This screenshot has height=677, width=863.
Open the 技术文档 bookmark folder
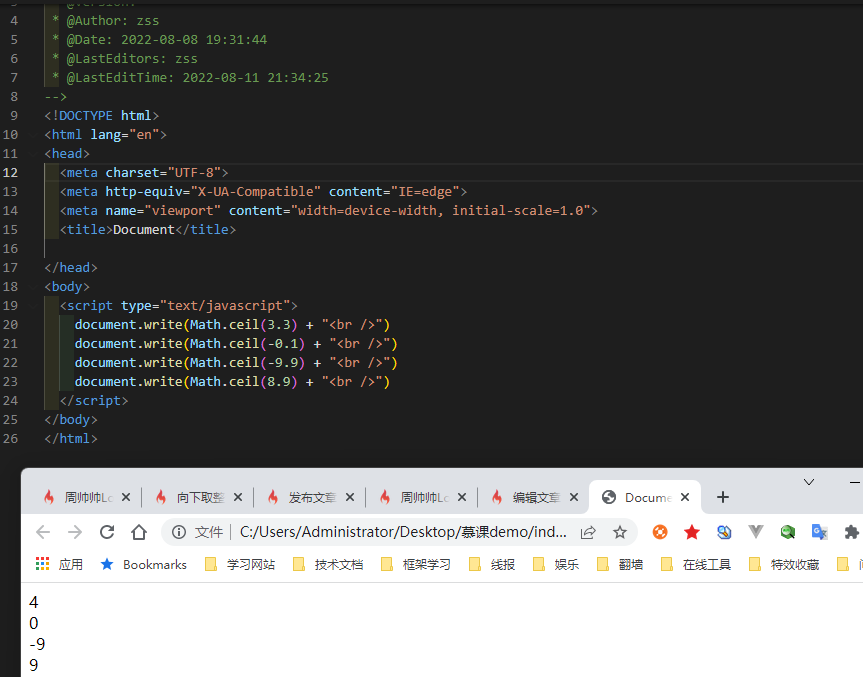pyautogui.click(x=327, y=564)
